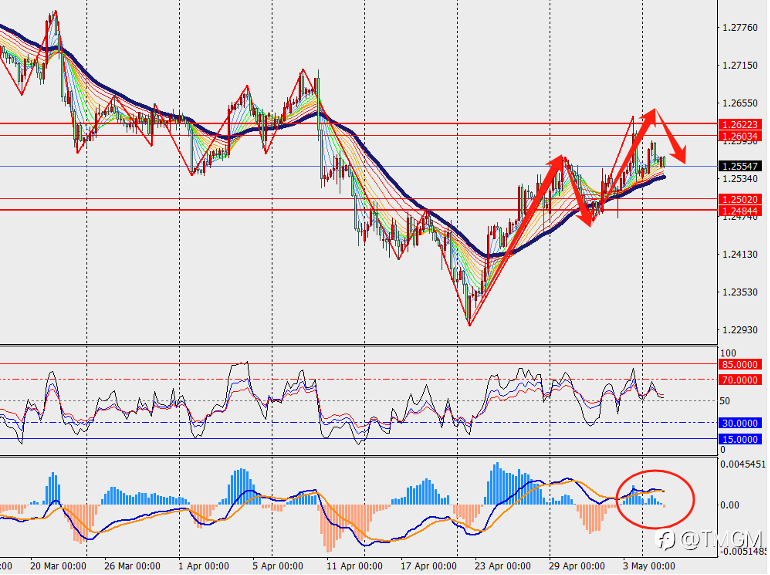Click the 1.26034 red price level label
Image resolution: width=770 pixels, height=575 pixels.
click(x=741, y=136)
